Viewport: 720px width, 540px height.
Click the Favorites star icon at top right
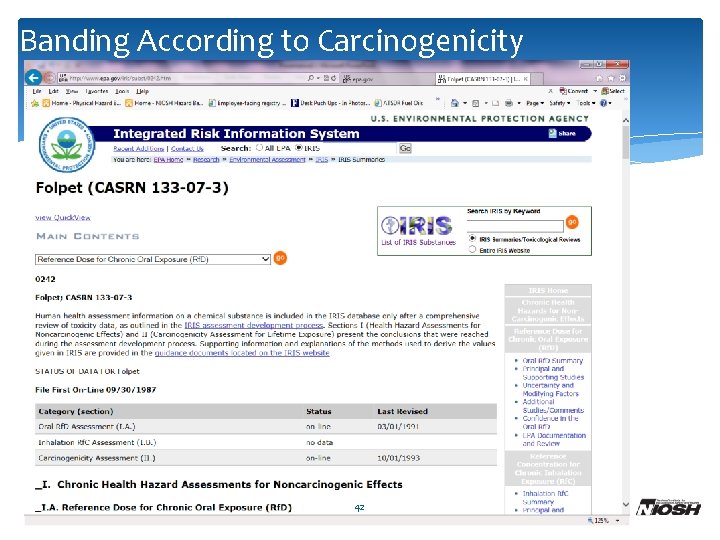pyautogui.click(x=611, y=79)
